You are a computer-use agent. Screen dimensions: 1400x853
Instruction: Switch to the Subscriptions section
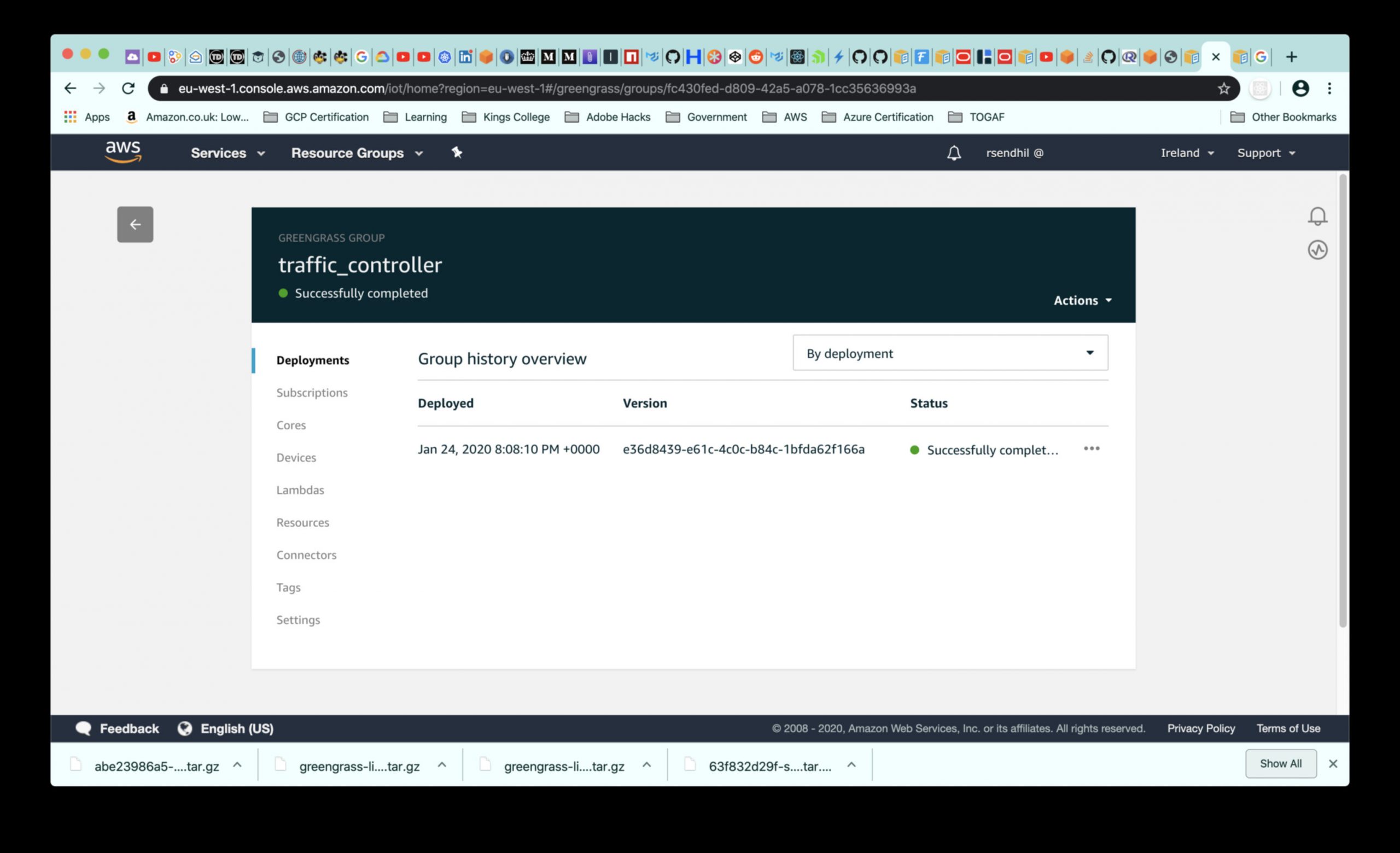point(311,393)
